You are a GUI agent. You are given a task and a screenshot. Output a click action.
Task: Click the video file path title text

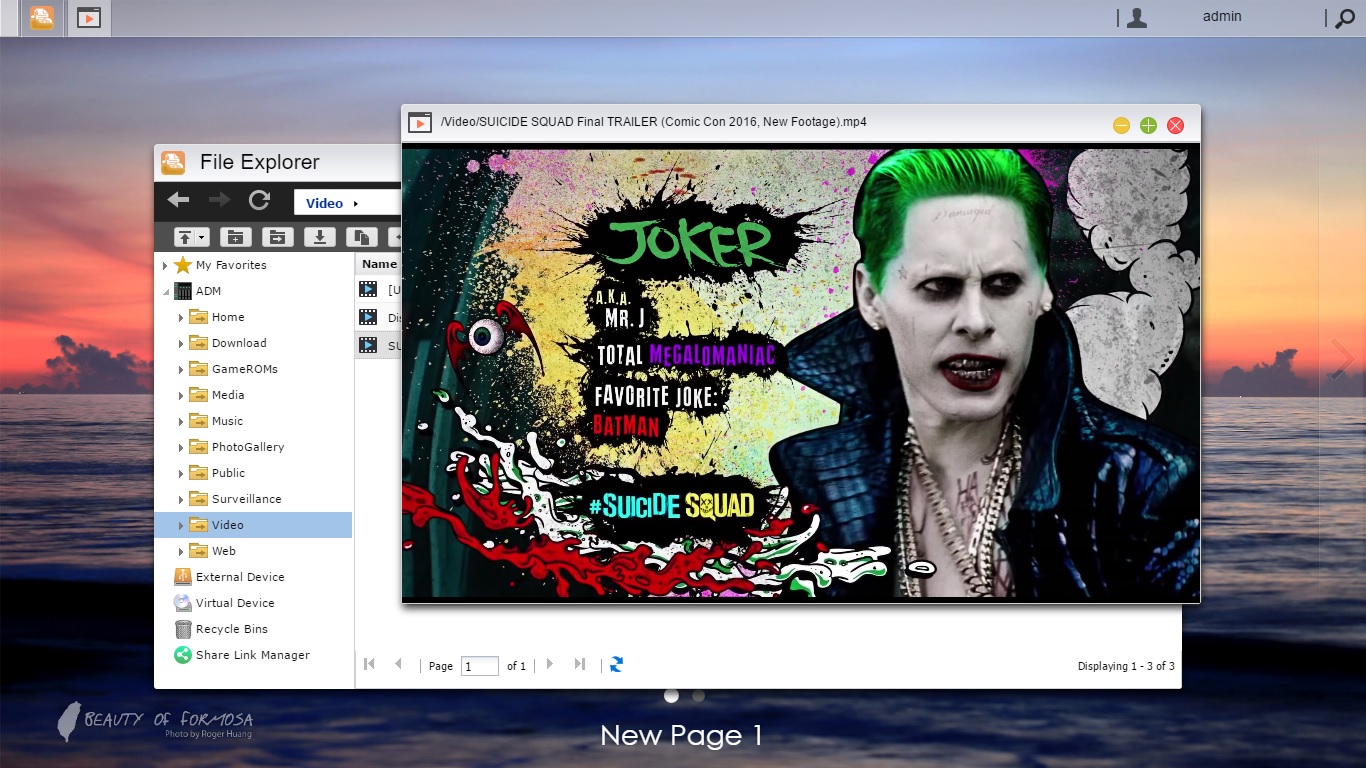(x=653, y=122)
